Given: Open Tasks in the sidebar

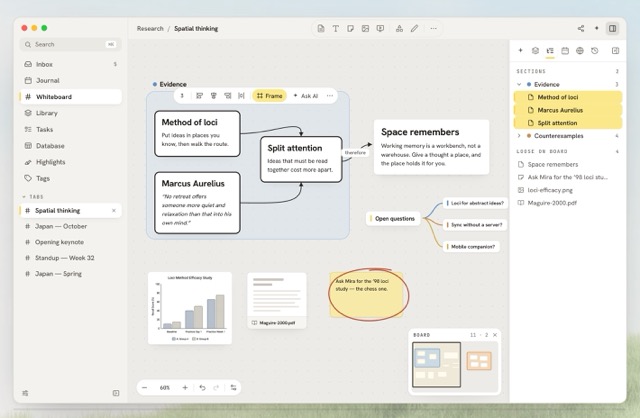Looking at the screenshot, I should click(x=71, y=129).
